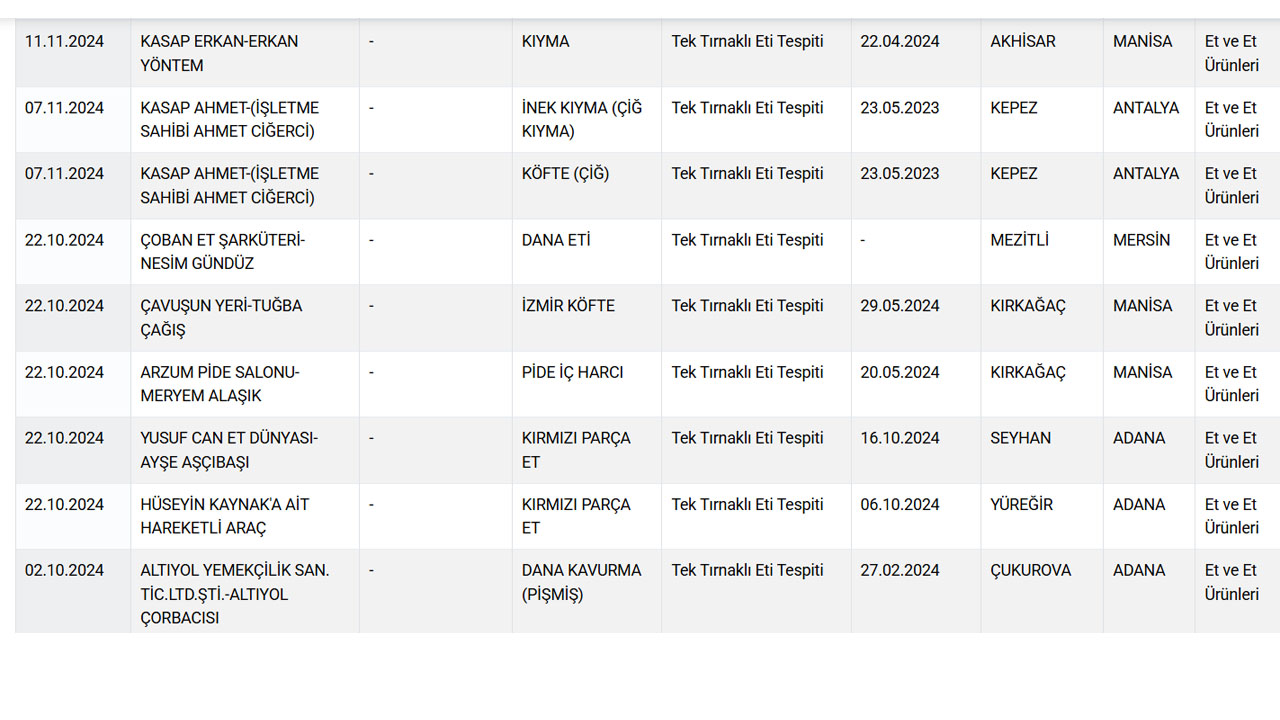Click the AKHİSAR district cell
Viewport: 1280px width, 720px height.
coord(1042,53)
